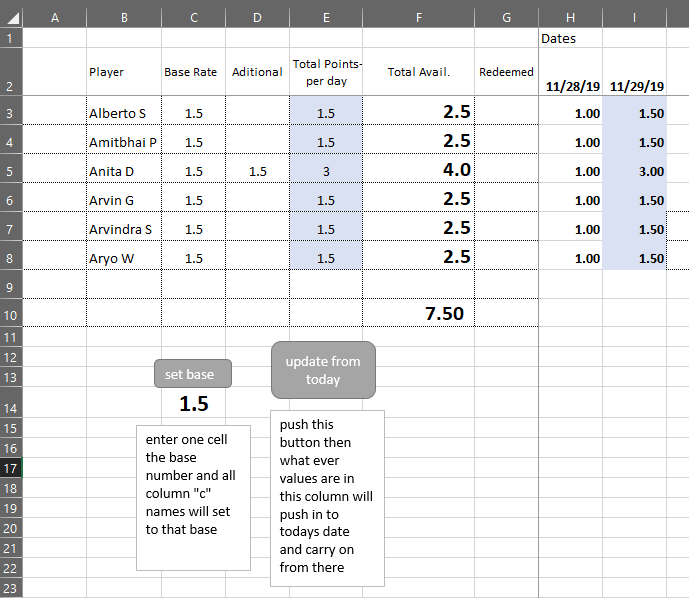Click Amitbhai P's Redeemed cell
This screenshot has height=598, width=689.
(507, 139)
